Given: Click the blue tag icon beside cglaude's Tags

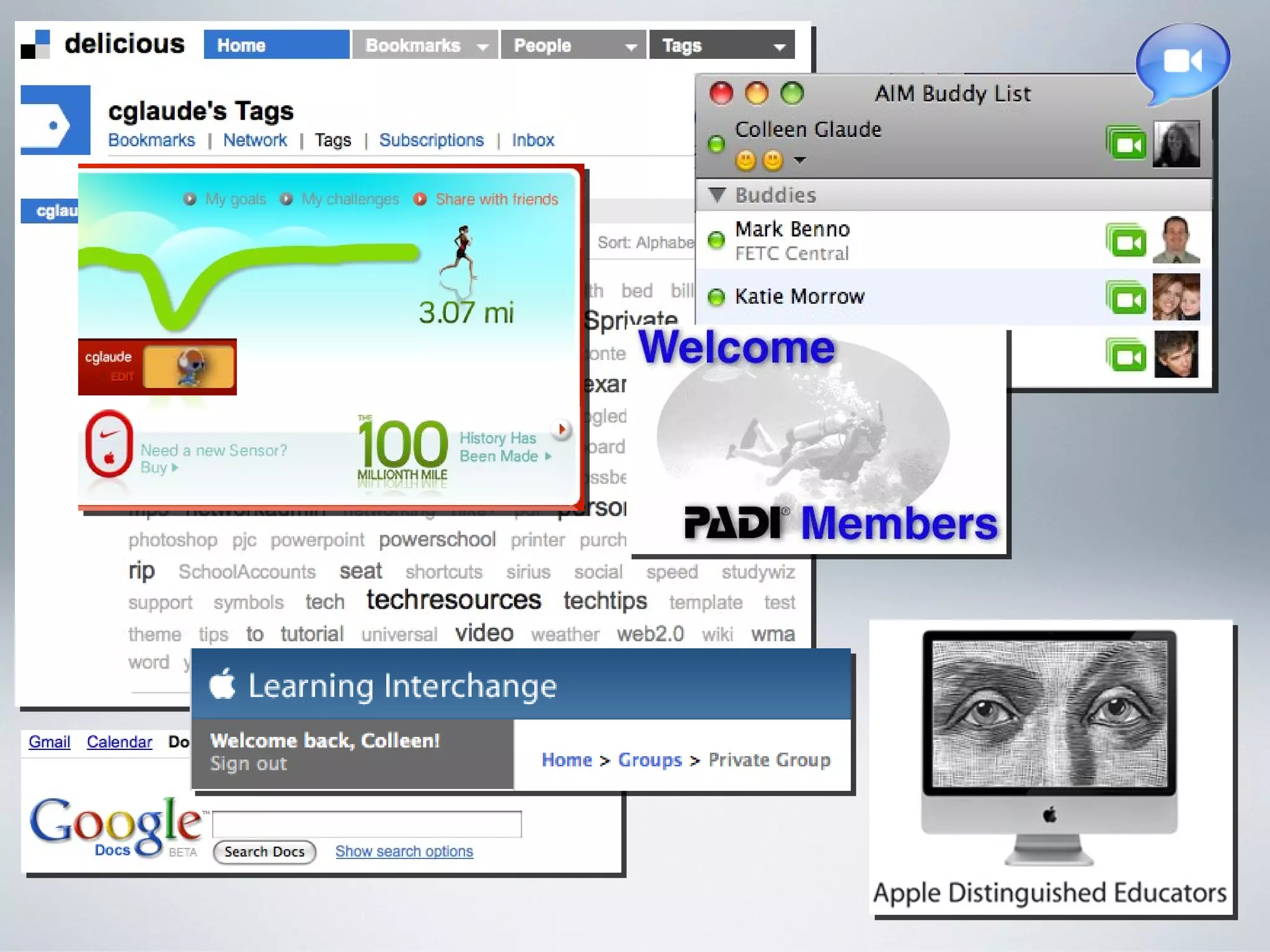Looking at the screenshot, I should tap(55, 120).
